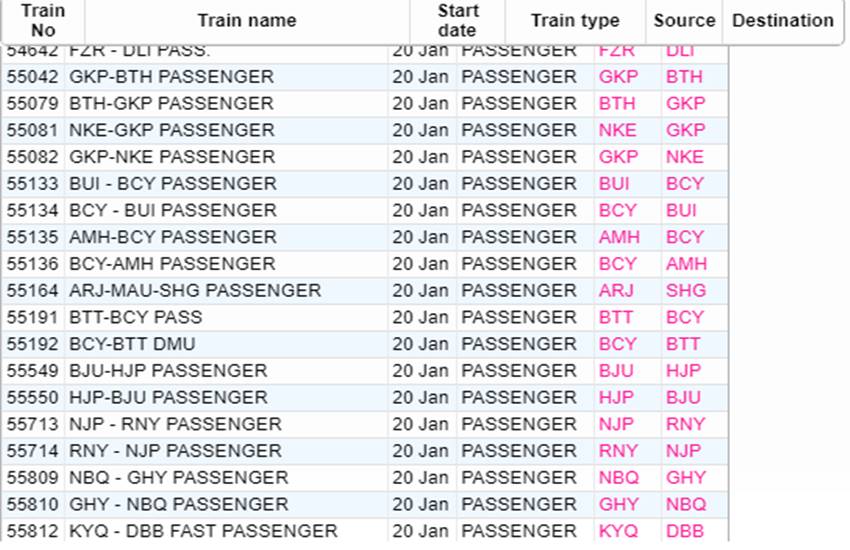The height and width of the screenshot is (550, 850).
Task: Open pink GKP code in train 55079 row
Action: pos(685,104)
